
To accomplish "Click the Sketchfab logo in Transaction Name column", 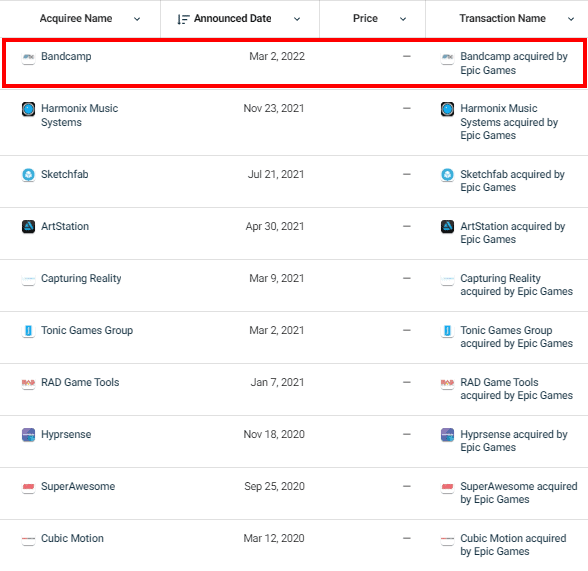I will 447,175.
